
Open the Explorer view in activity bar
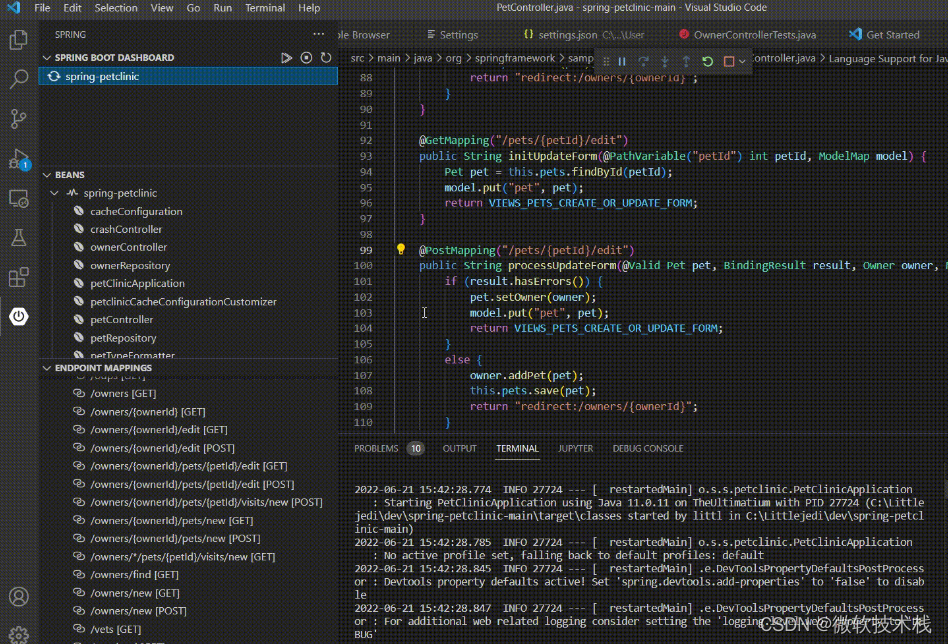[x=18, y=40]
